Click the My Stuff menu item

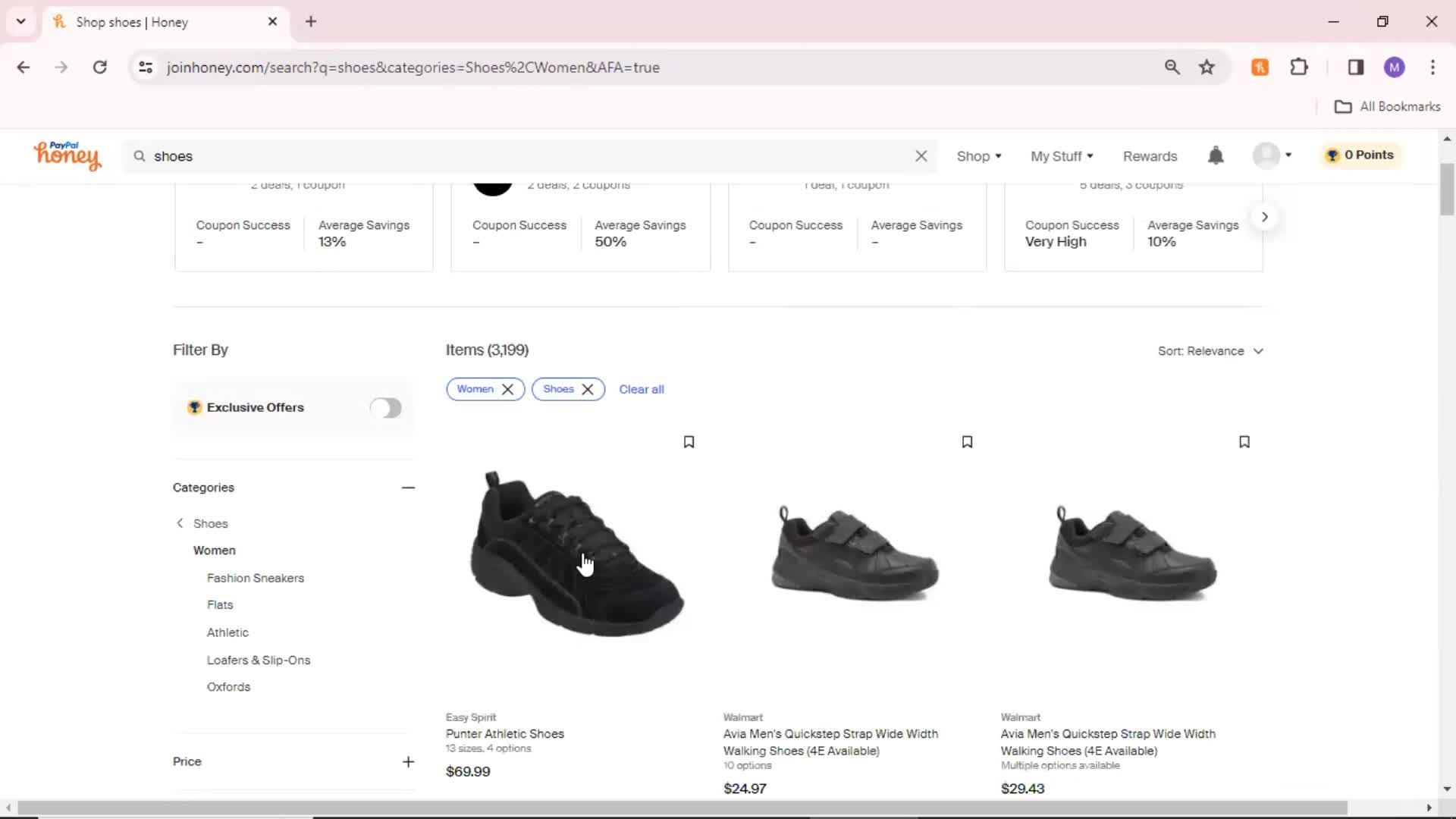[x=1057, y=155]
